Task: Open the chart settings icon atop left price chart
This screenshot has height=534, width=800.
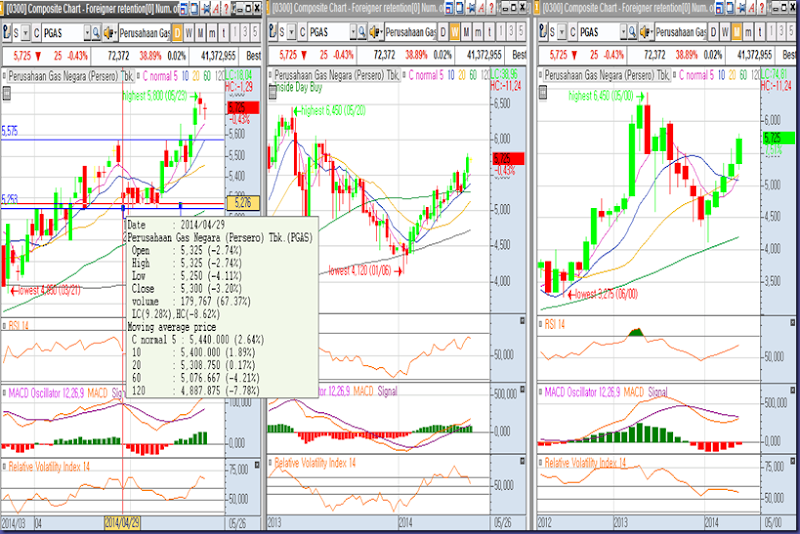Action: tap(6, 94)
